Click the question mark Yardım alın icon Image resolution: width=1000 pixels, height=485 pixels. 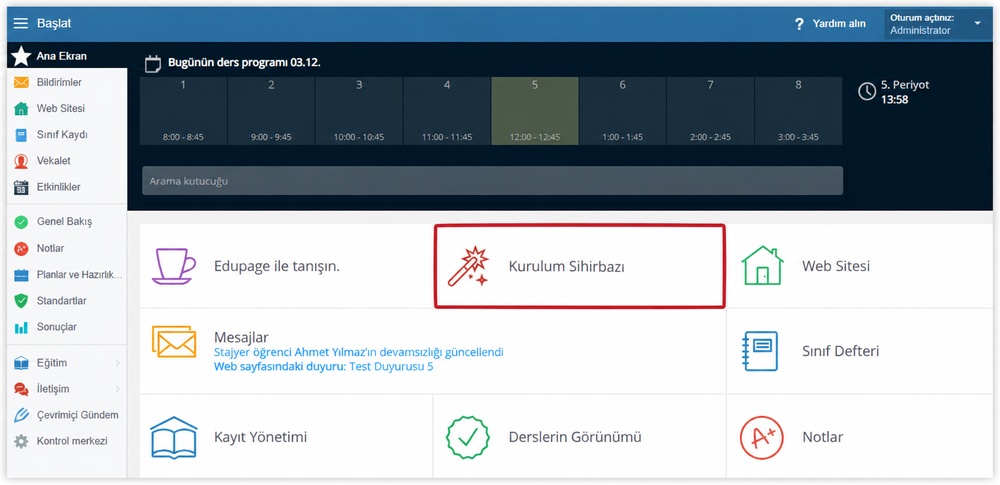(799, 24)
